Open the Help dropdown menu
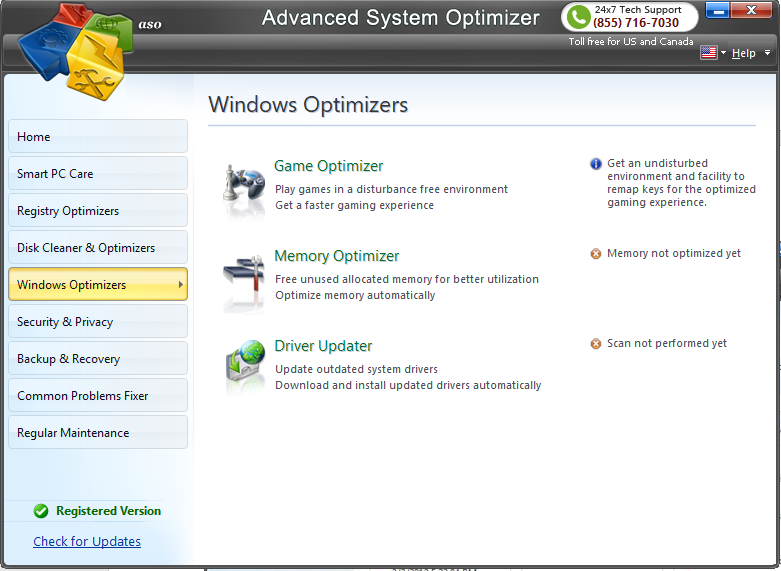The width and height of the screenshot is (781, 571). [x=744, y=53]
